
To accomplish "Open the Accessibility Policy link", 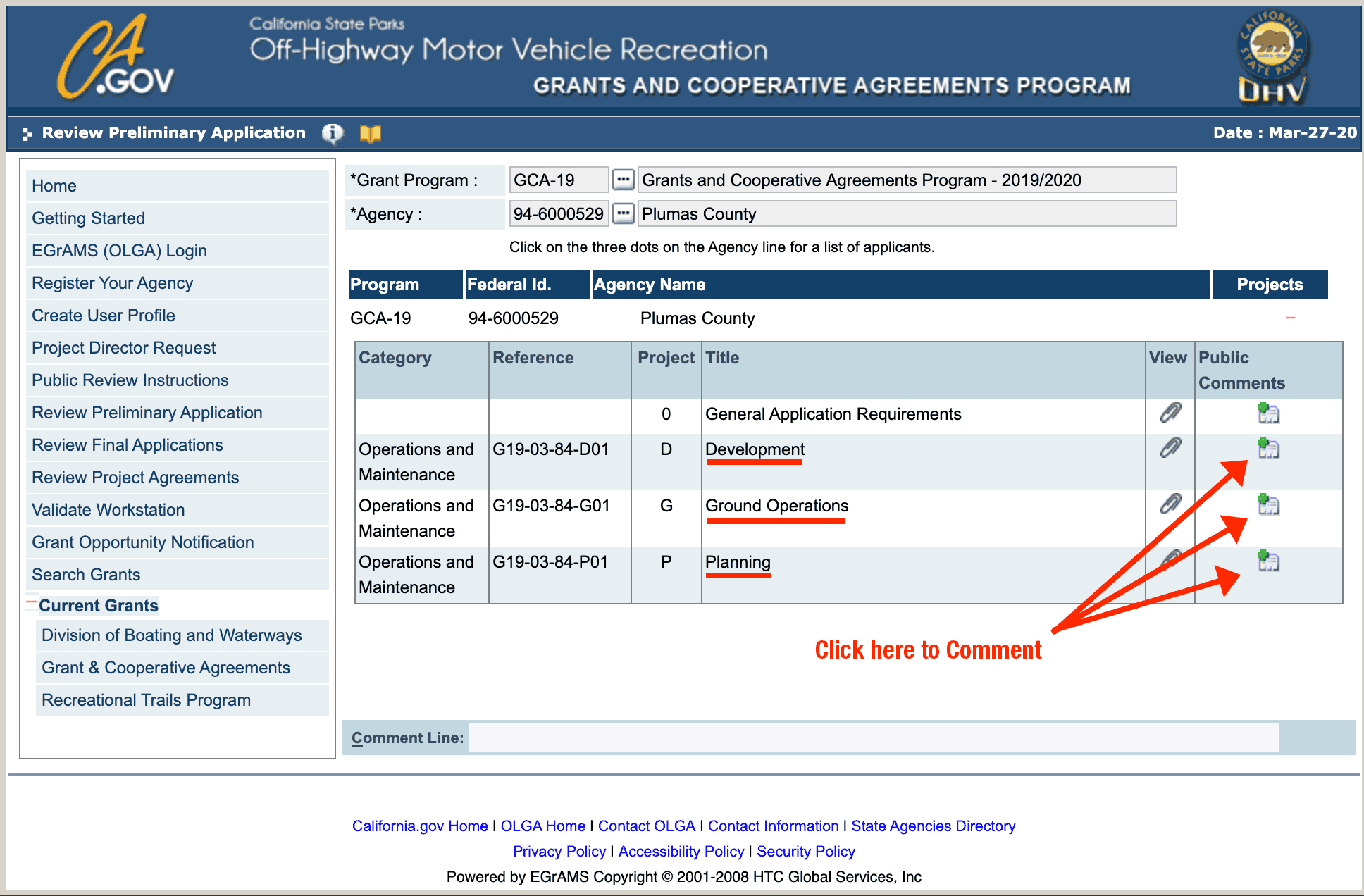I will click(681, 851).
